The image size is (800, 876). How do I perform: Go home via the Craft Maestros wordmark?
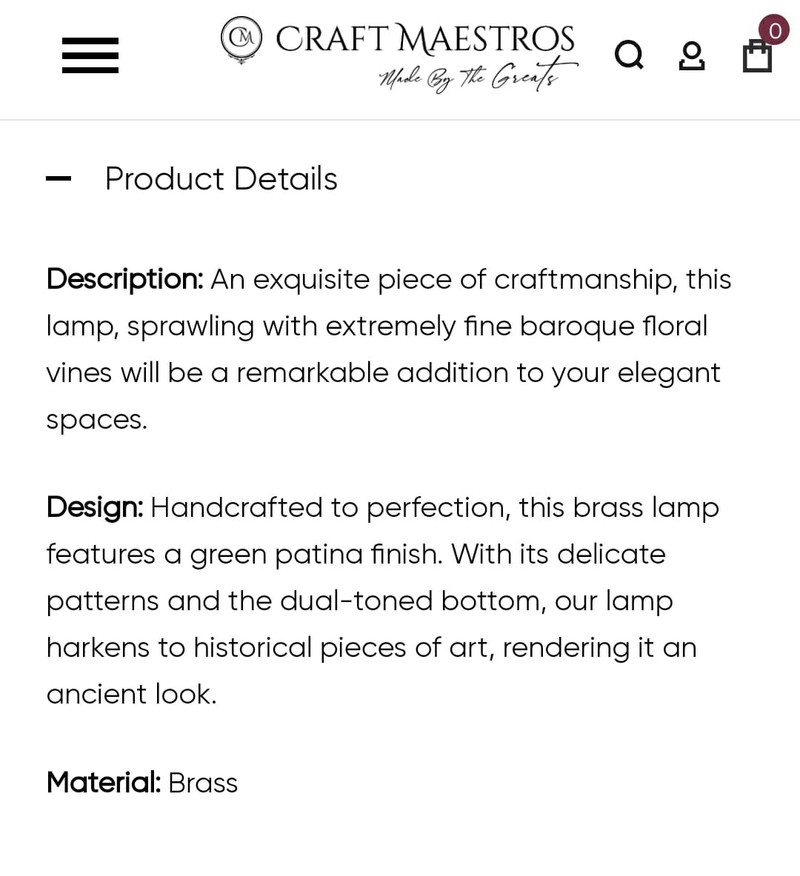pyautogui.click(x=425, y=39)
